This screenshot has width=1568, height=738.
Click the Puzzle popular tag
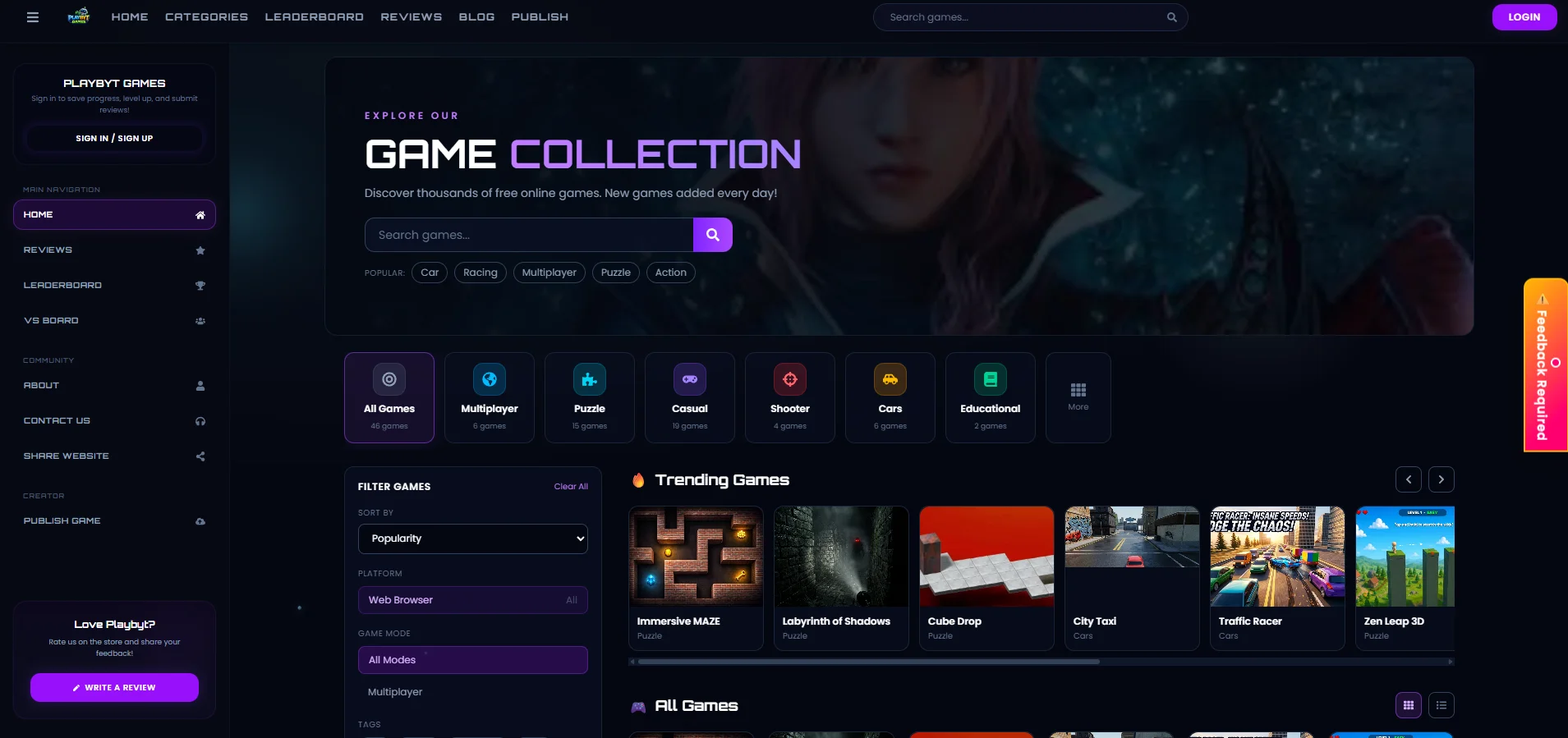616,273
